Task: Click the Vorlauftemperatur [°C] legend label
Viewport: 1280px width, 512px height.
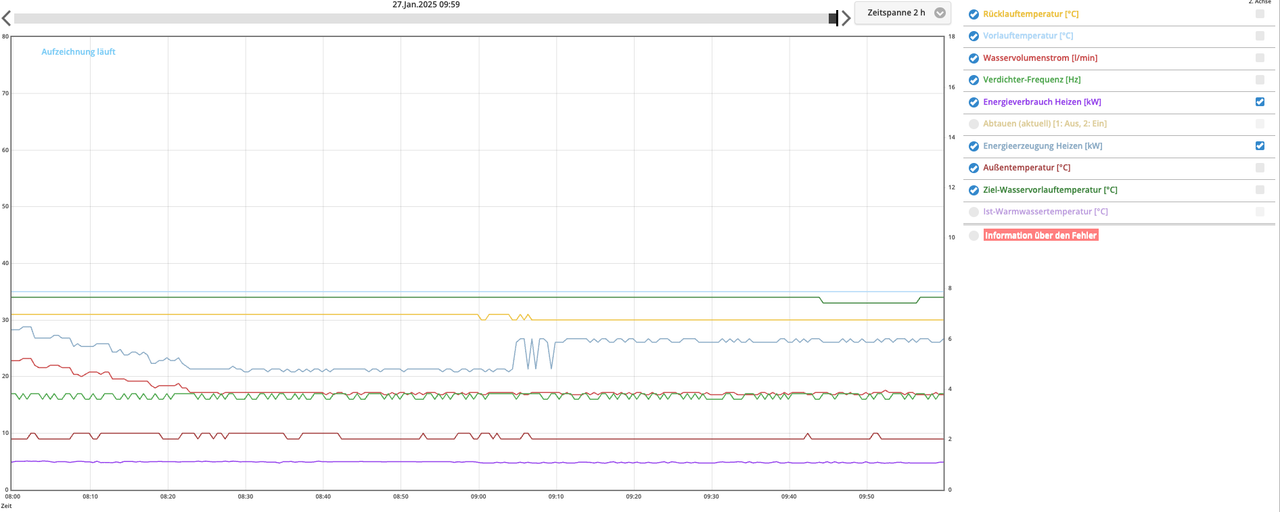Action: click(1028, 36)
